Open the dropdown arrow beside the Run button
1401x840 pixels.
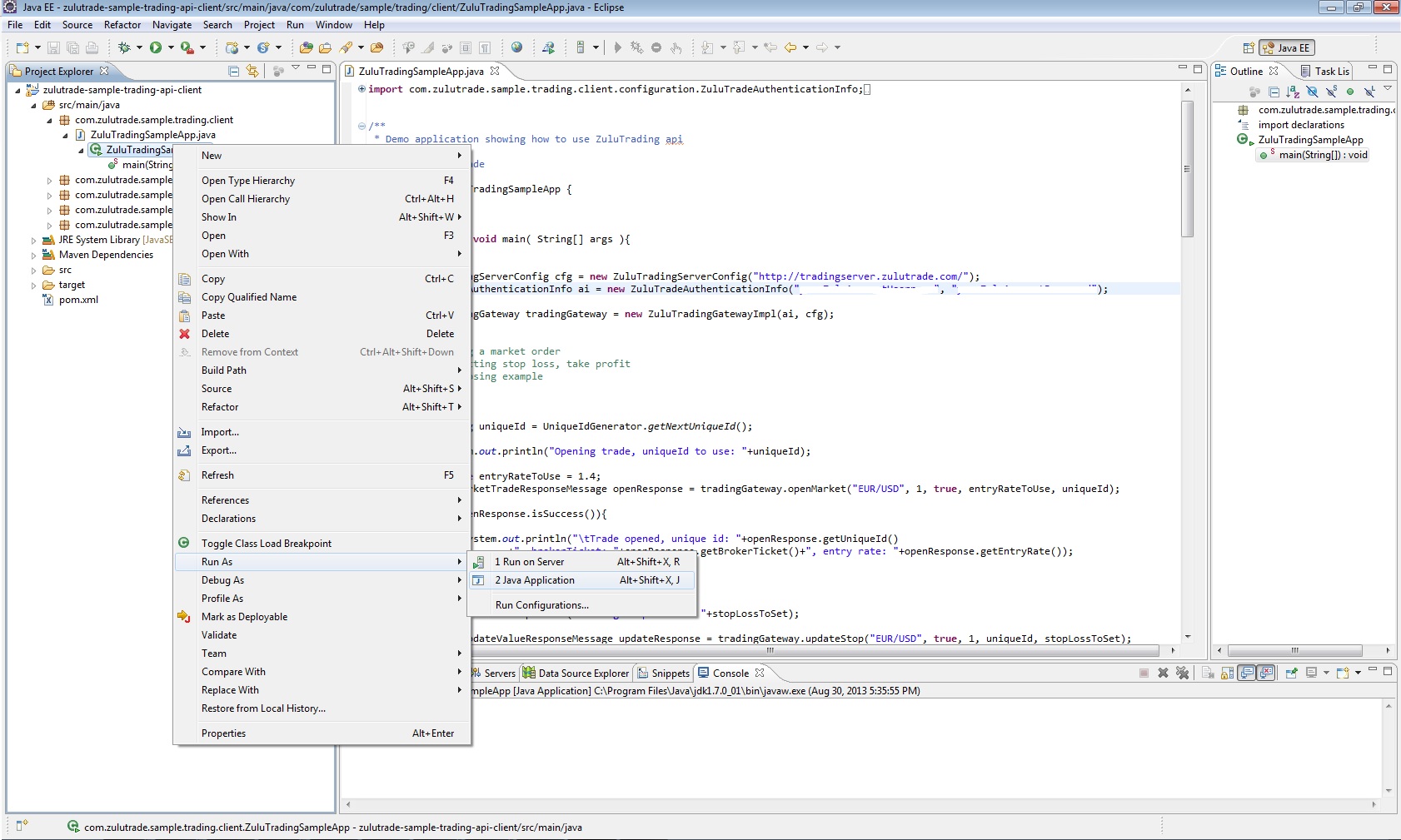pyautogui.click(x=171, y=47)
